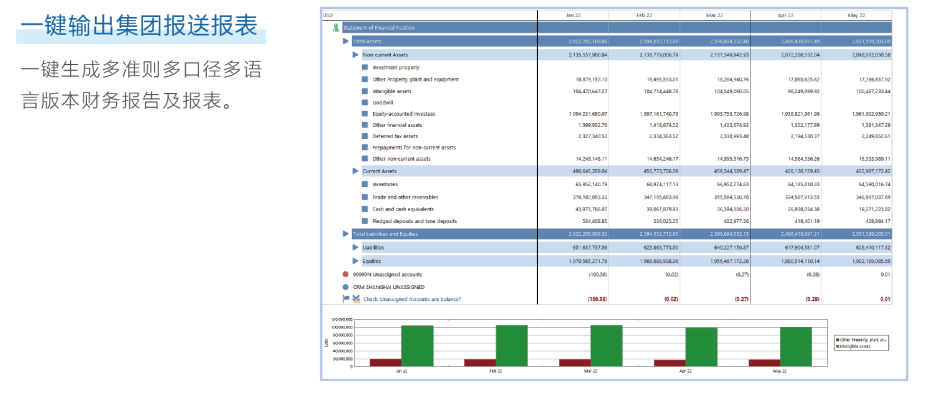Click the square icon beside Goodwill
The height and width of the screenshot is (395, 930).
(x=365, y=103)
